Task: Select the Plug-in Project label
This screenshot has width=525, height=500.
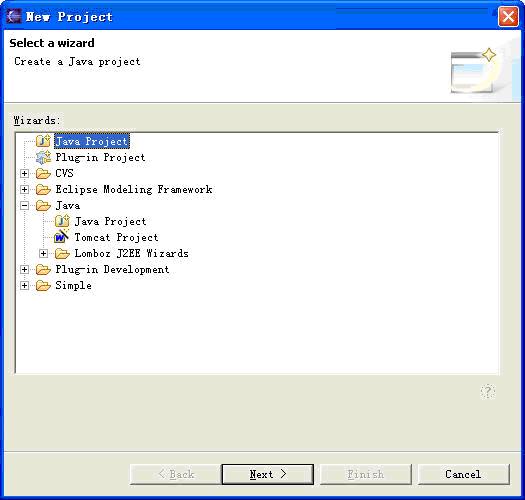Action: (x=100, y=157)
